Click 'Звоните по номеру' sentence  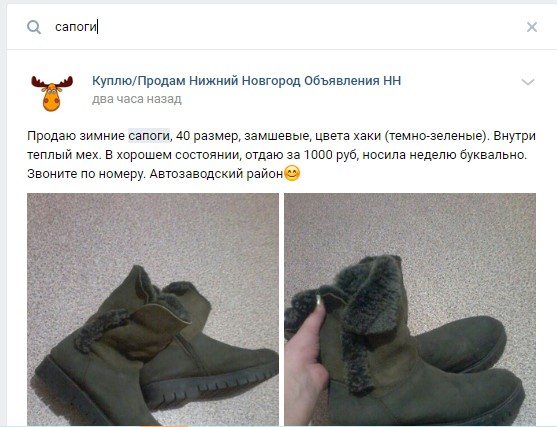tap(87, 174)
